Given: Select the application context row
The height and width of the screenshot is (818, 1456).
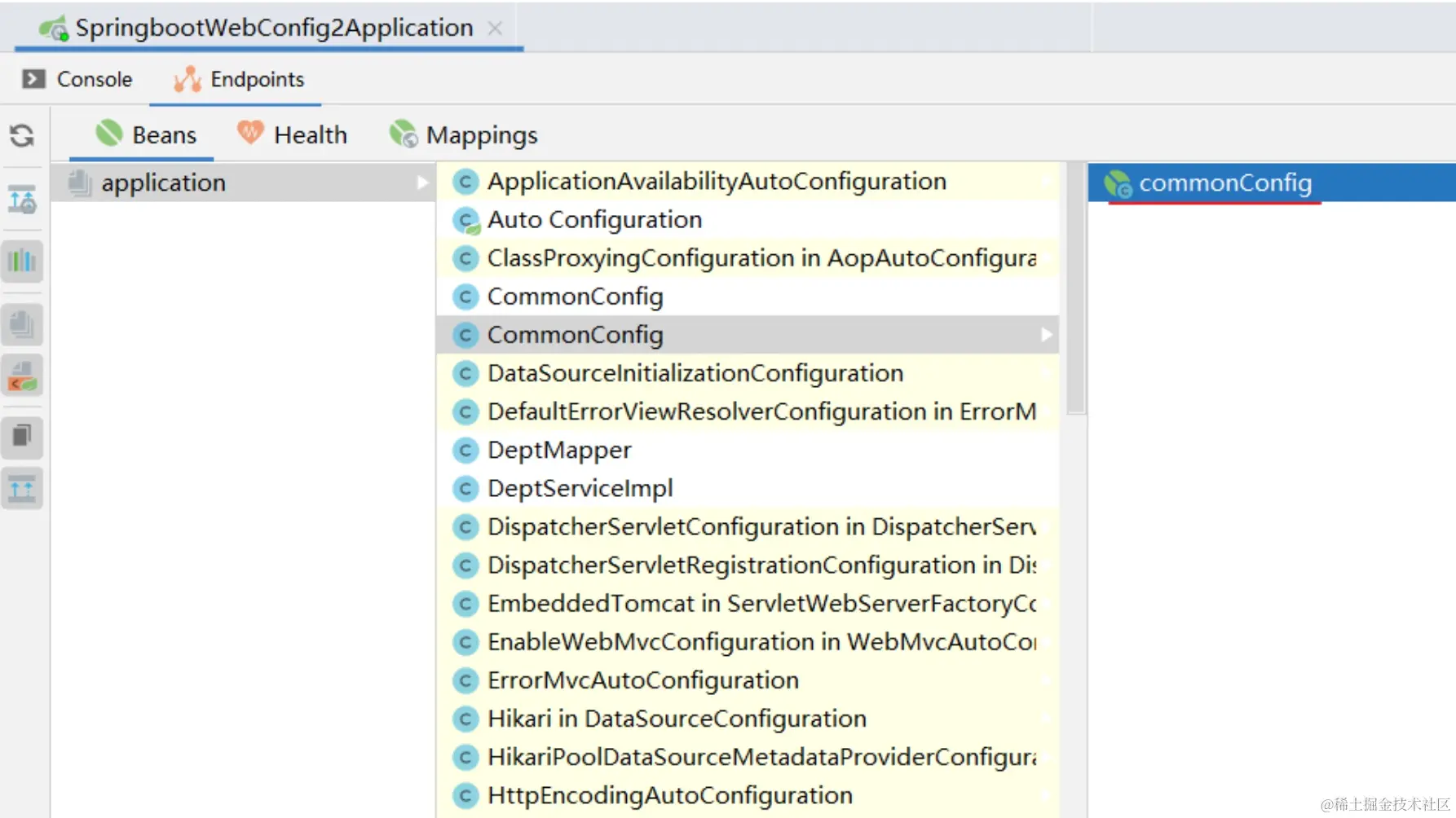Looking at the screenshot, I should click(x=243, y=183).
